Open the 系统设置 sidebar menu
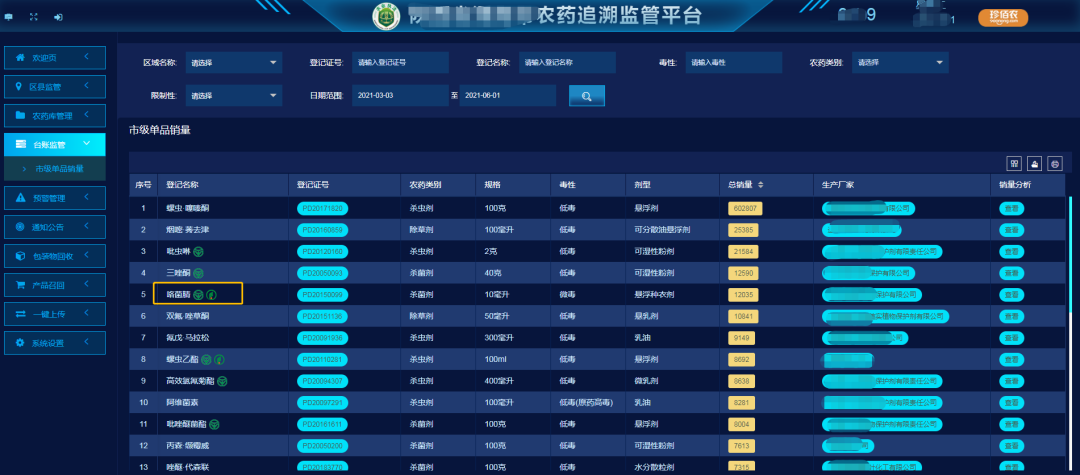 (54, 343)
